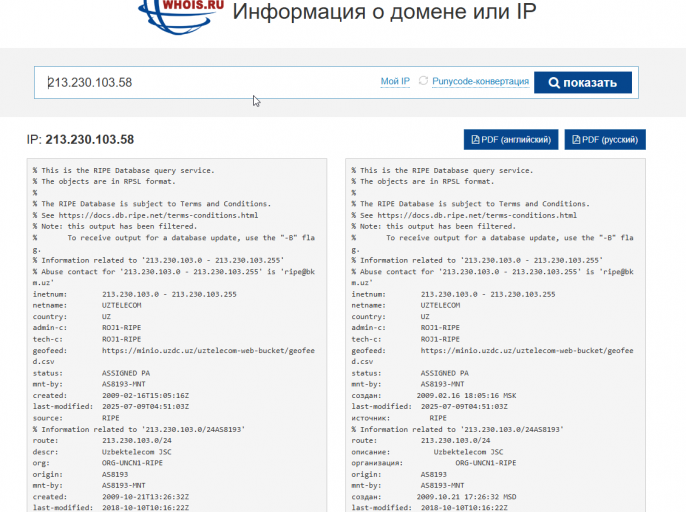Click origin AS8193 in left panel
686x512 pixels.
(x=80, y=474)
